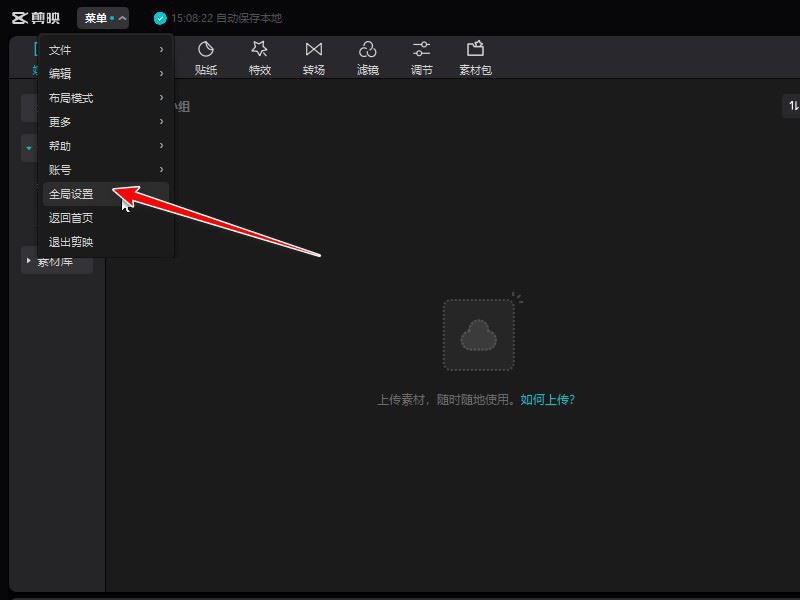Open the 素材包 (Material pack) panel

(476, 56)
